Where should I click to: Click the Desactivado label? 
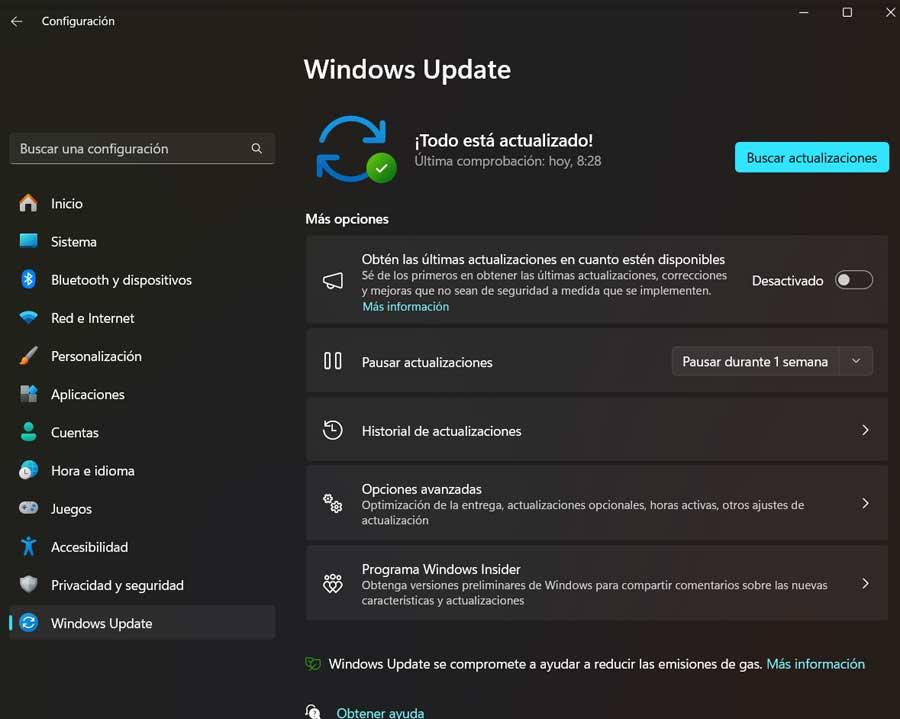coord(788,281)
